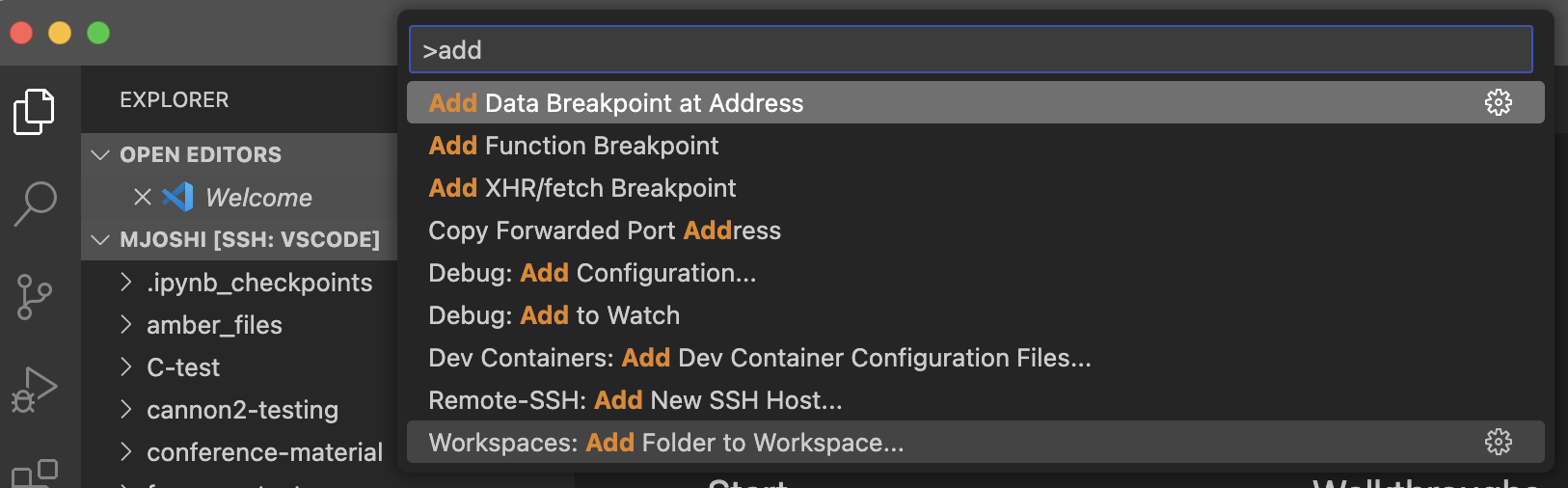Open the cannon2-testing folder

pos(242,410)
